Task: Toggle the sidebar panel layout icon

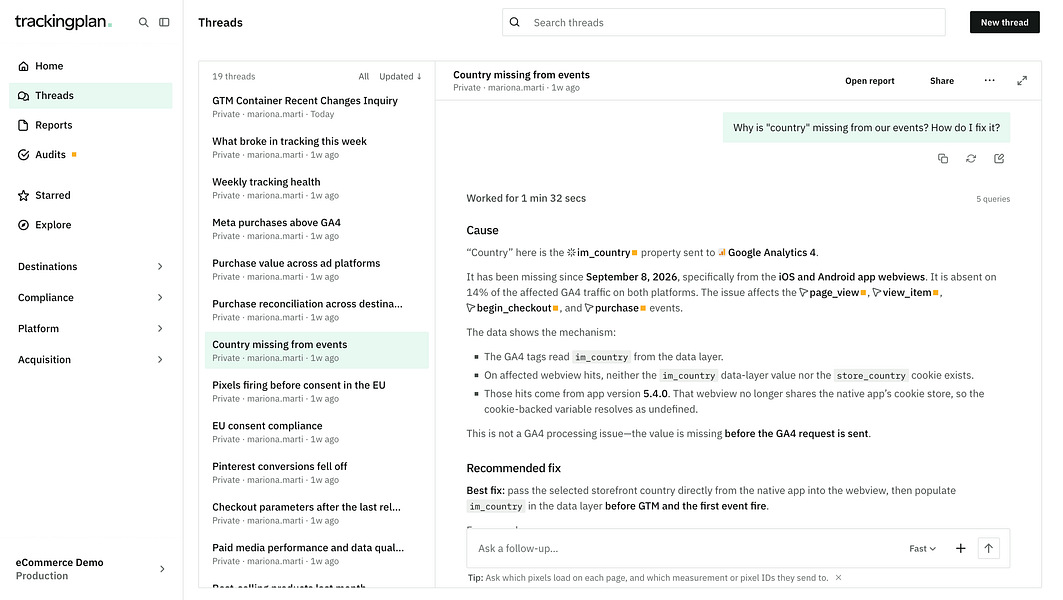Action: (164, 22)
